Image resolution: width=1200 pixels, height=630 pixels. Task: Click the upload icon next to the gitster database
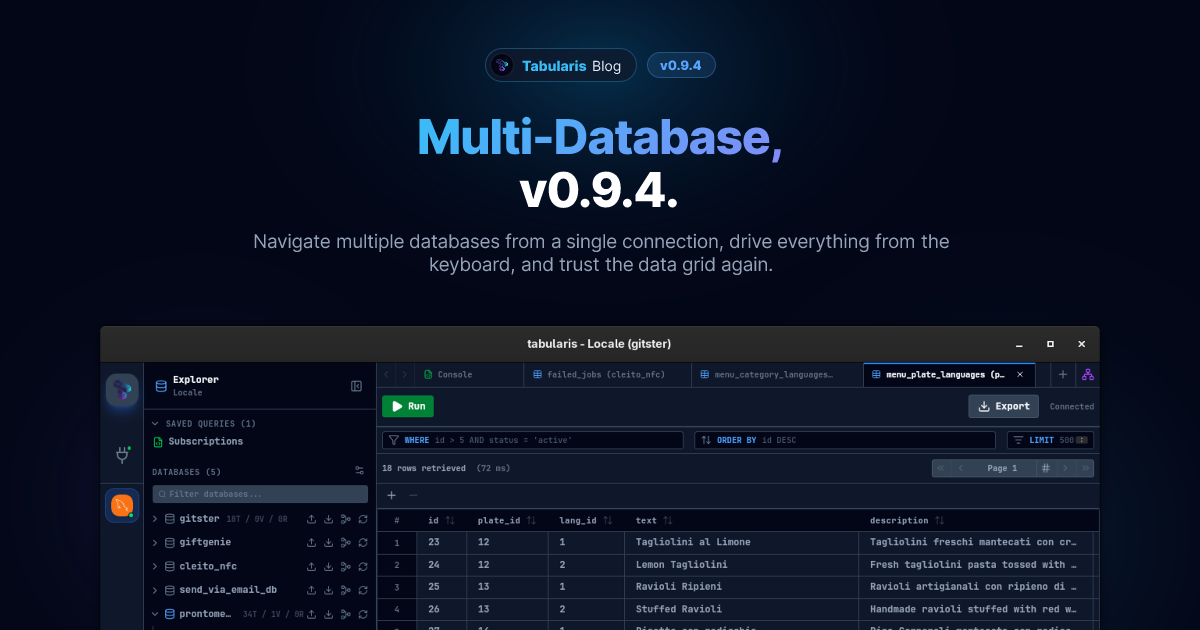312,518
